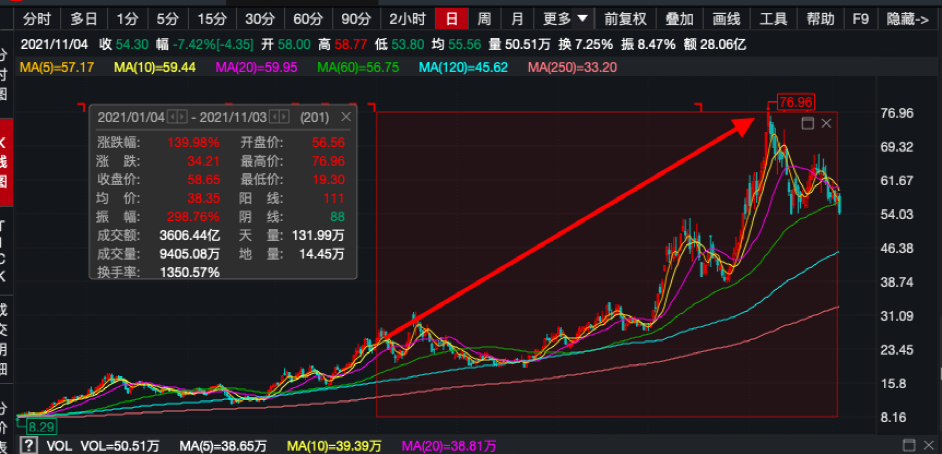
Task: Open the help question-mark icon beside VOL
Action: click(x=29, y=446)
